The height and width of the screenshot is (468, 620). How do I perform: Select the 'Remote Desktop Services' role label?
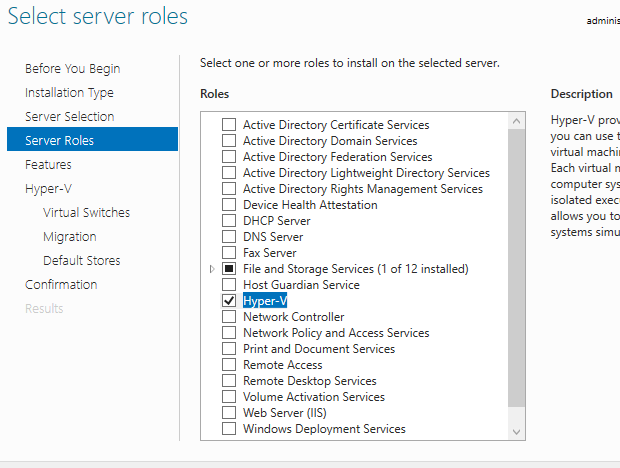[310, 381]
